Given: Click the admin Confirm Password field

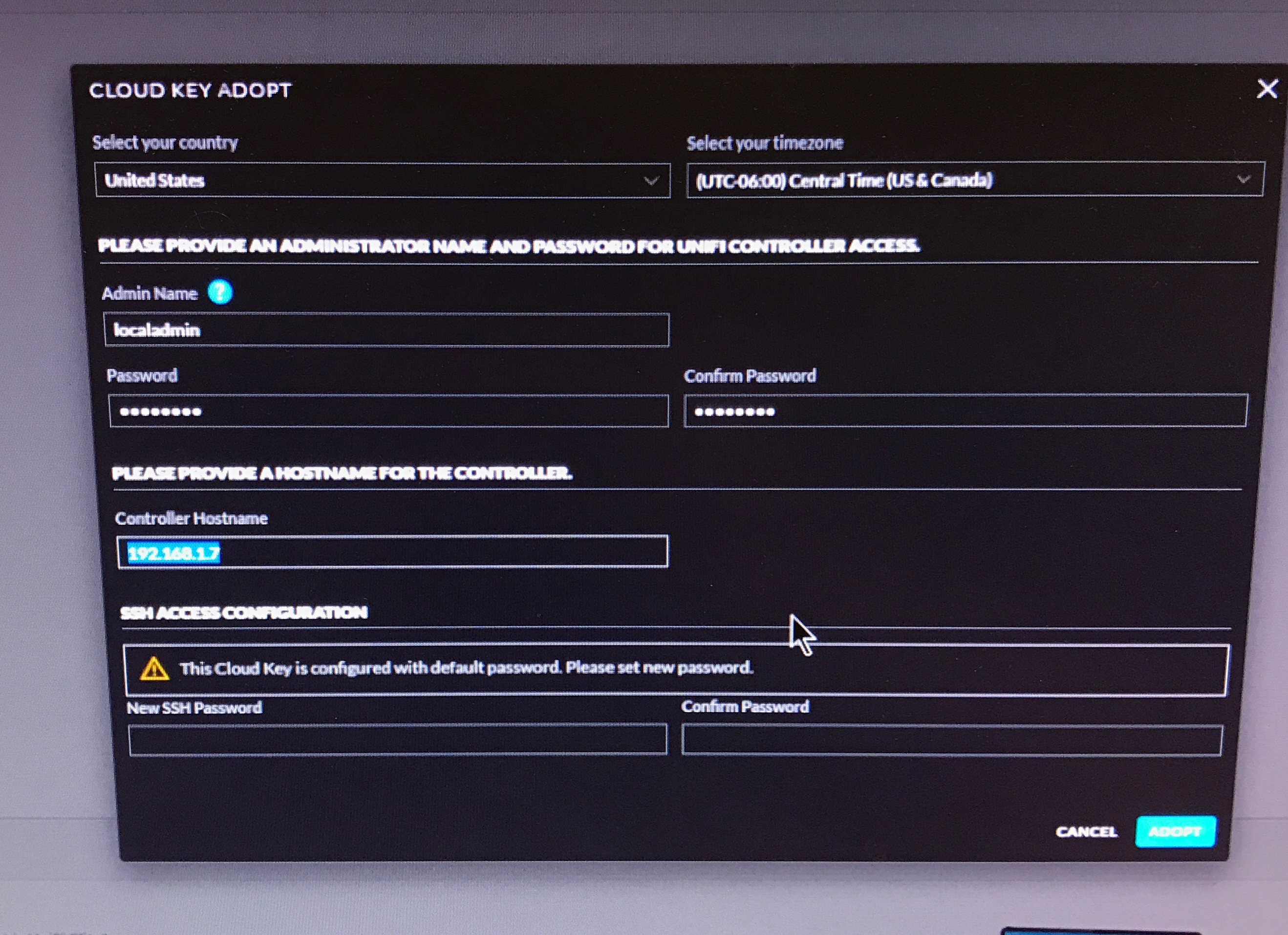Looking at the screenshot, I should (x=966, y=411).
